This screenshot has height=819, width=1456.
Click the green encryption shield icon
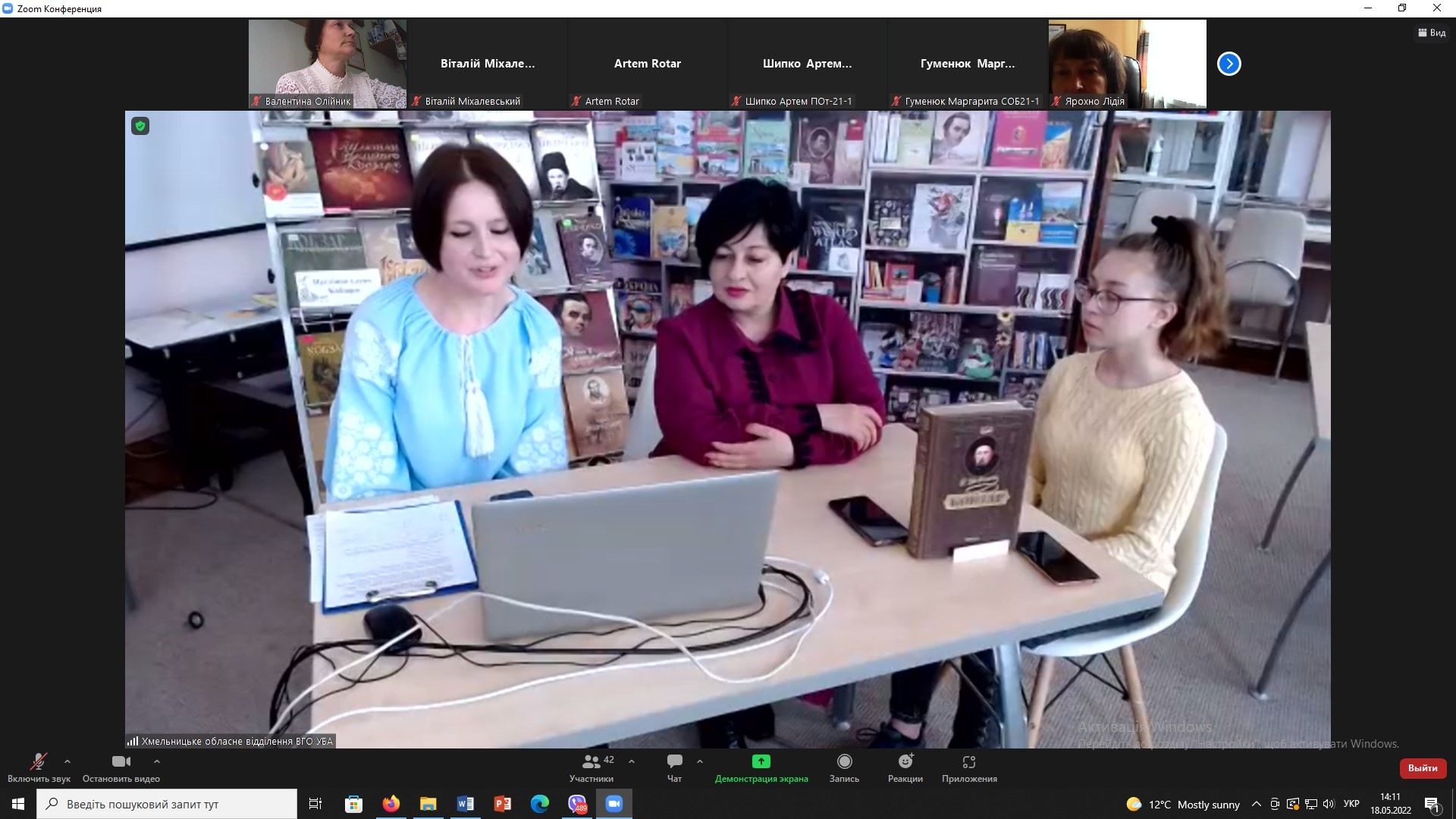140,126
